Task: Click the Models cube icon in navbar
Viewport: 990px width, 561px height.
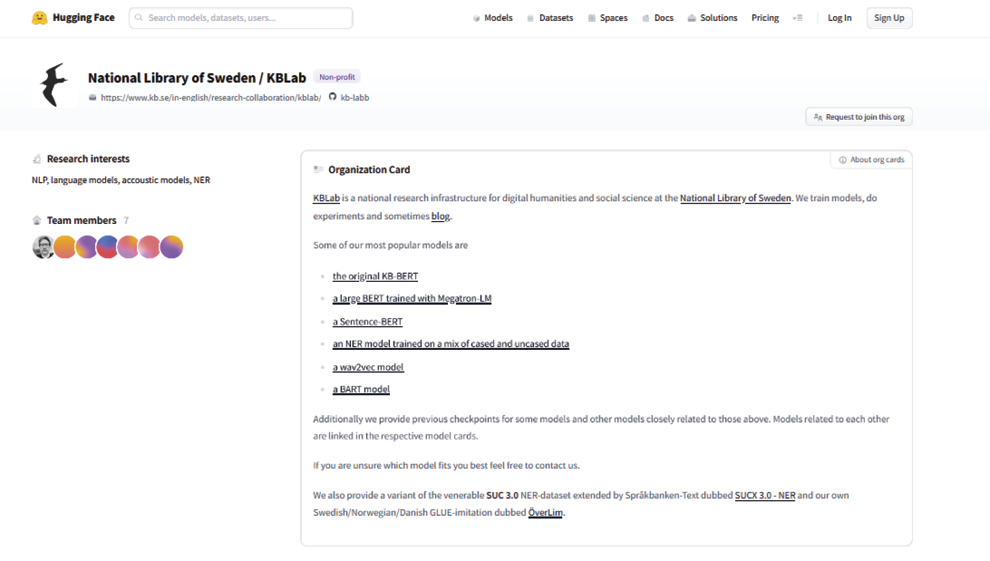Action: [476, 18]
